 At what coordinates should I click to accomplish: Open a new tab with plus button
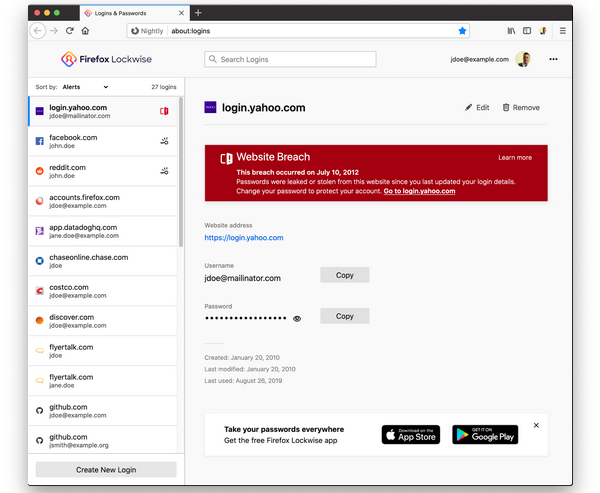pos(198,13)
